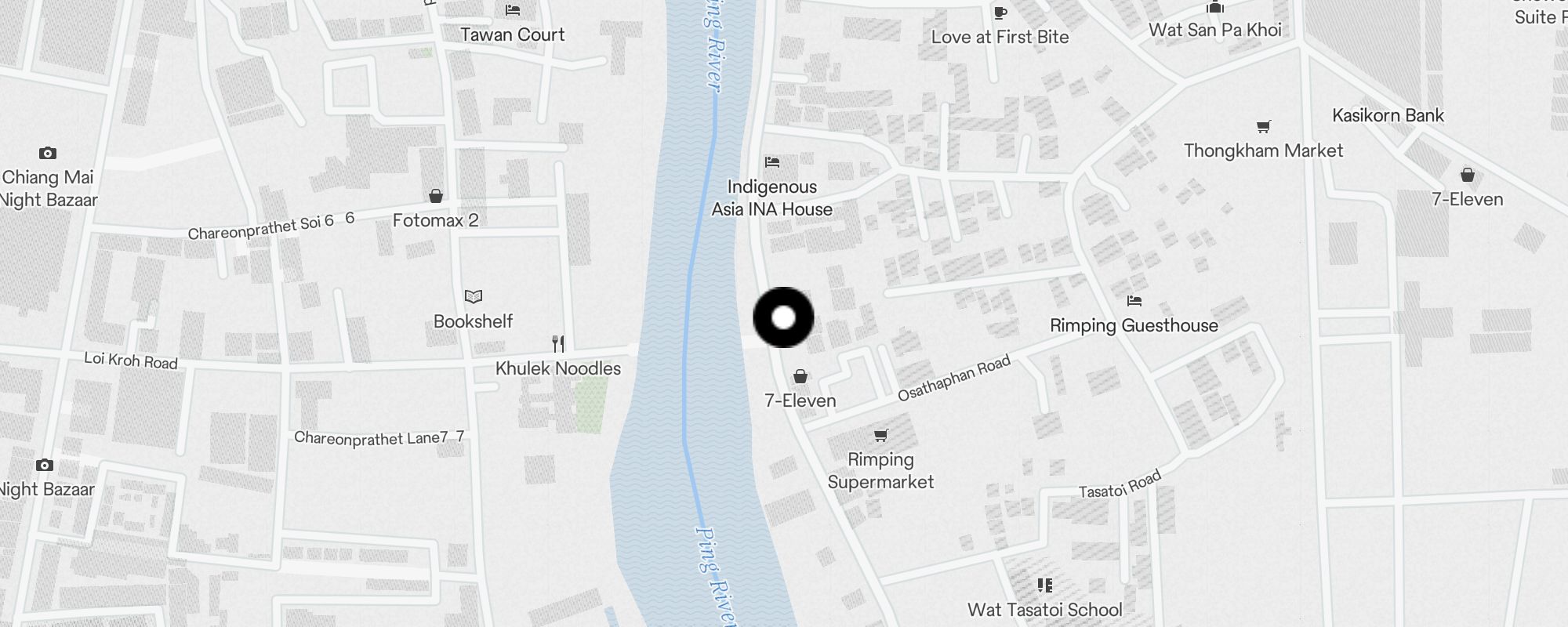
Task: Click the Osathaphan Road street label
Action: 954,379
